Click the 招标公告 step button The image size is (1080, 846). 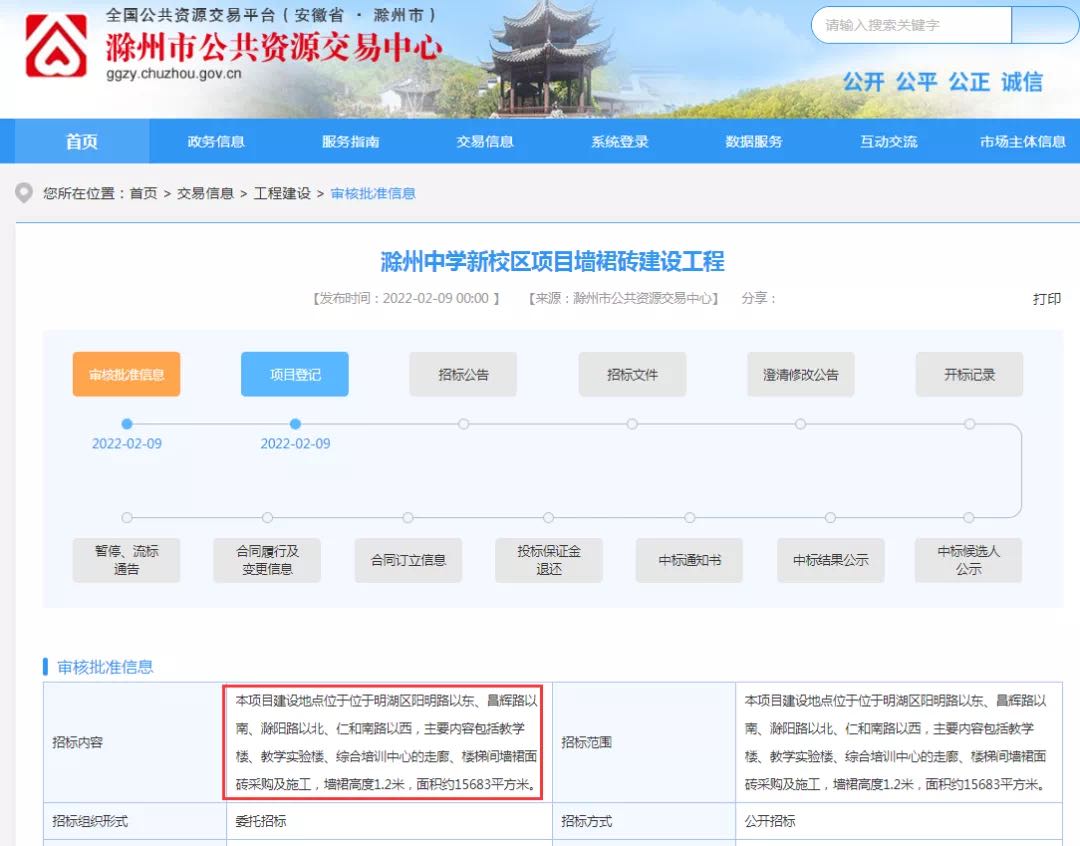[463, 375]
